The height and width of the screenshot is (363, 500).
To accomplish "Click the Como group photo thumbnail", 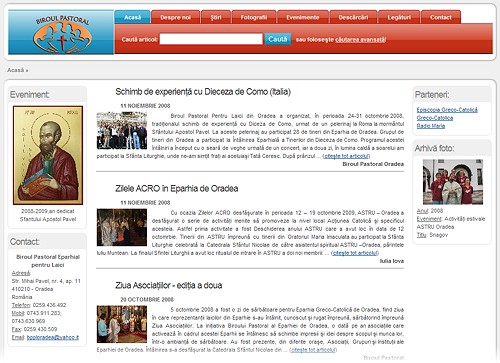I will [x=122, y=130].
